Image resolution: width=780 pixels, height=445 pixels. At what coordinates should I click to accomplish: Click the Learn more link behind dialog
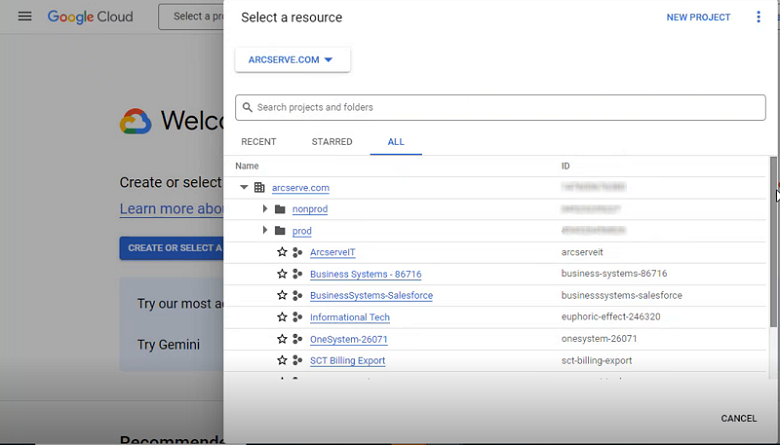point(171,208)
